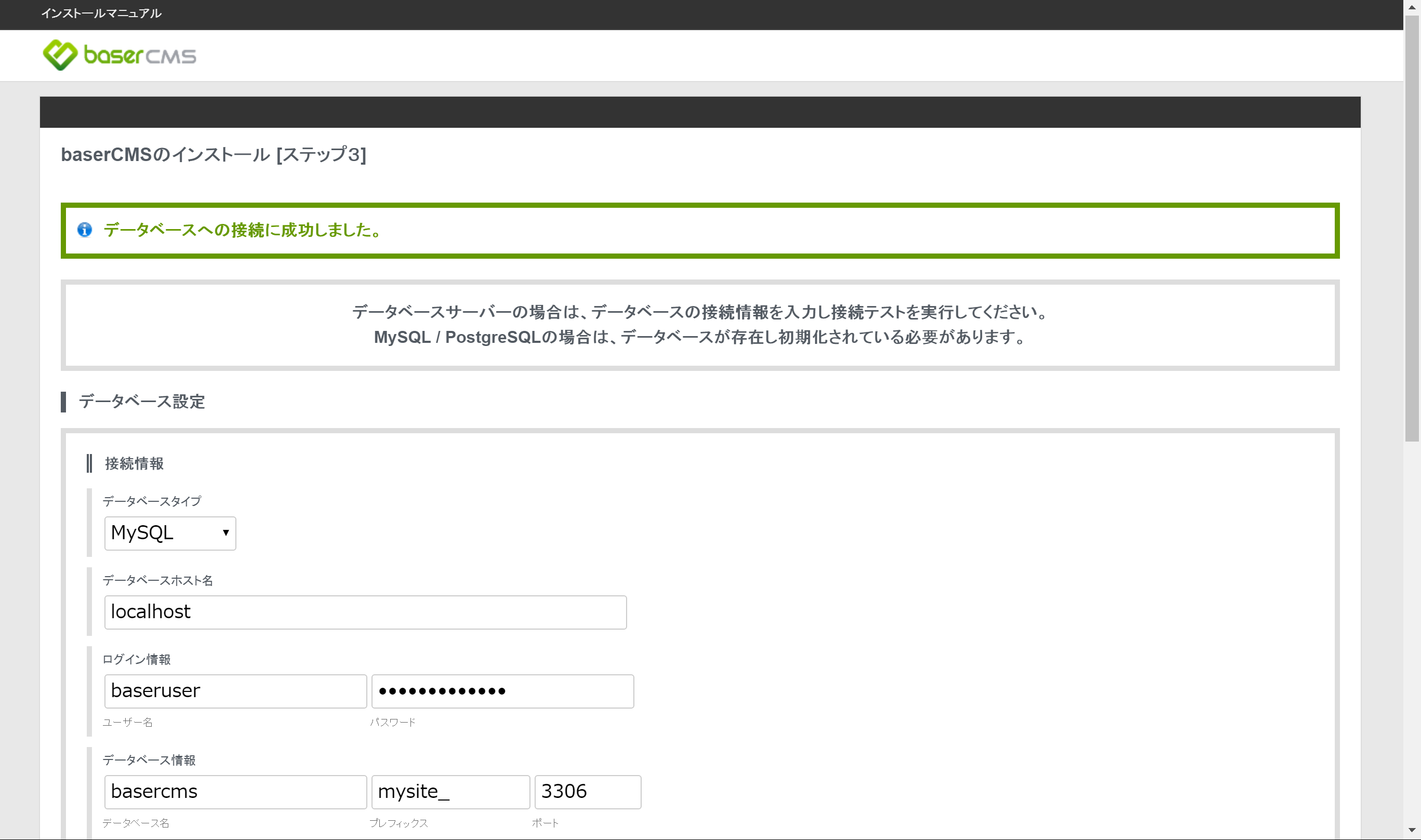This screenshot has height=840, width=1421.
Task: Click the データベース情報 label
Action: (149, 760)
